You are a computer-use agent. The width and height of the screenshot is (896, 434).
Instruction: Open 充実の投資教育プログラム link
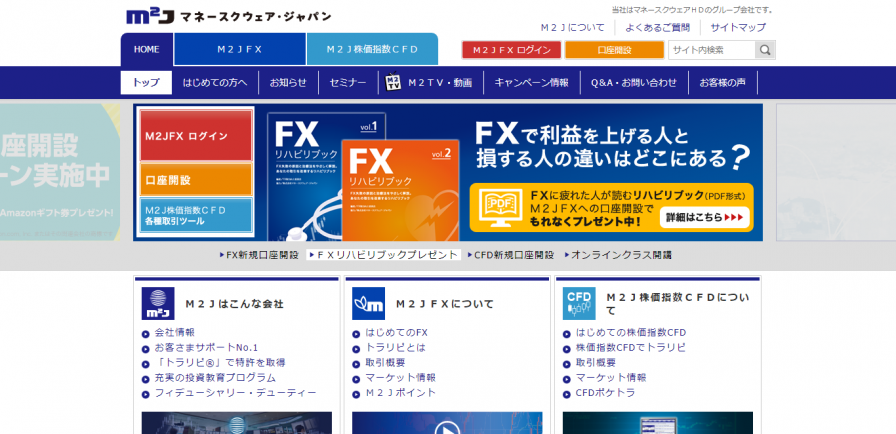[215, 378]
